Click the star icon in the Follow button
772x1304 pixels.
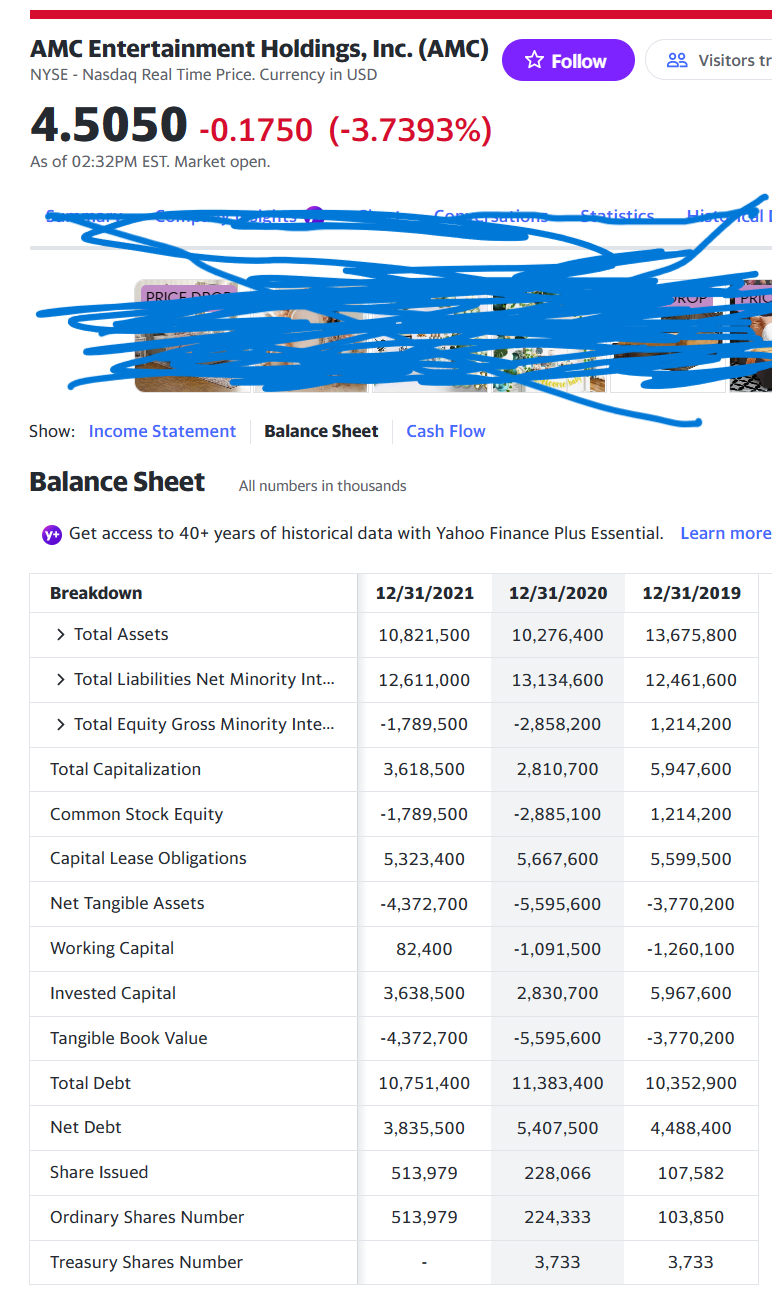pyautogui.click(x=534, y=61)
